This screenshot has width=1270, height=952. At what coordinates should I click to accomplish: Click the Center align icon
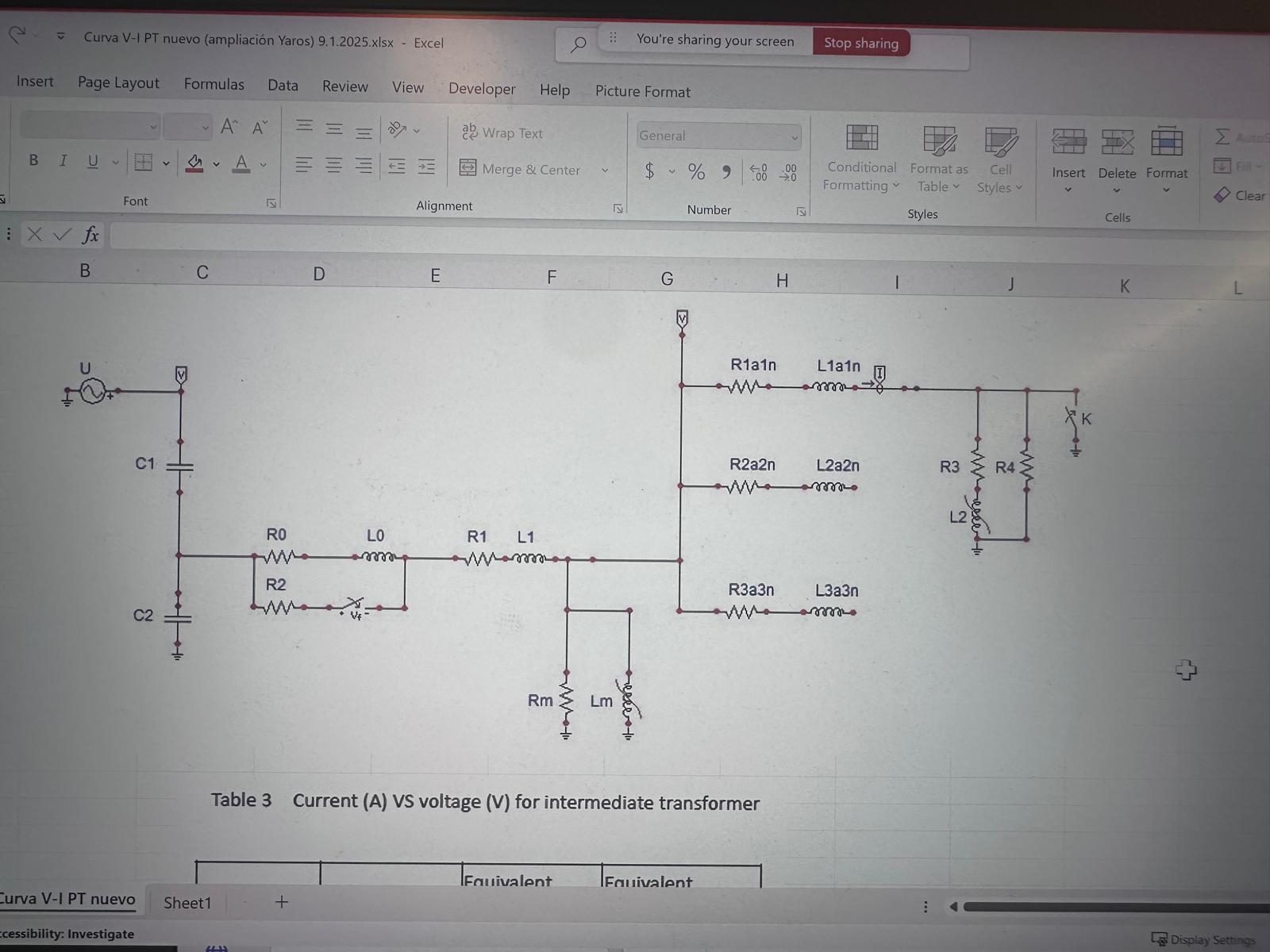click(334, 165)
